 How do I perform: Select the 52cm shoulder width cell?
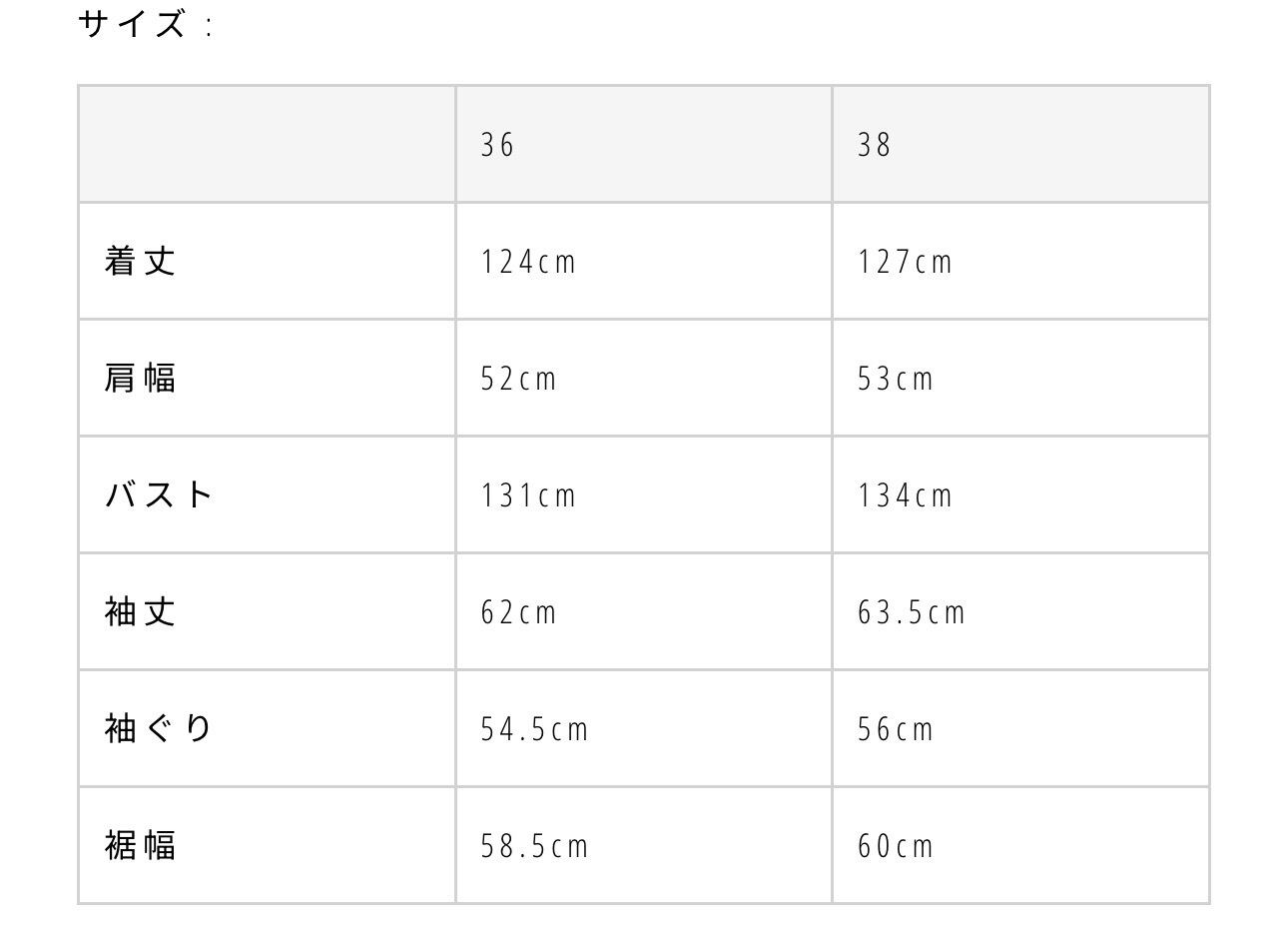[x=518, y=380]
